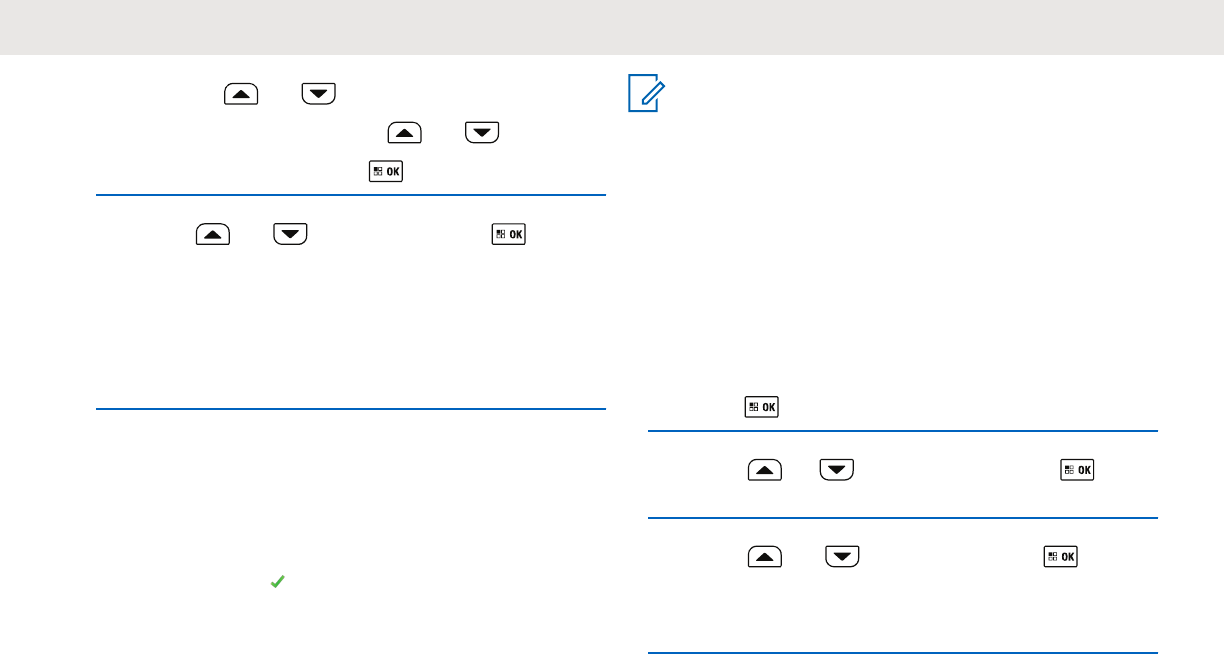1224x654 pixels.
Task: Click the blue divider line above the green checkmark
Action: point(351,409)
